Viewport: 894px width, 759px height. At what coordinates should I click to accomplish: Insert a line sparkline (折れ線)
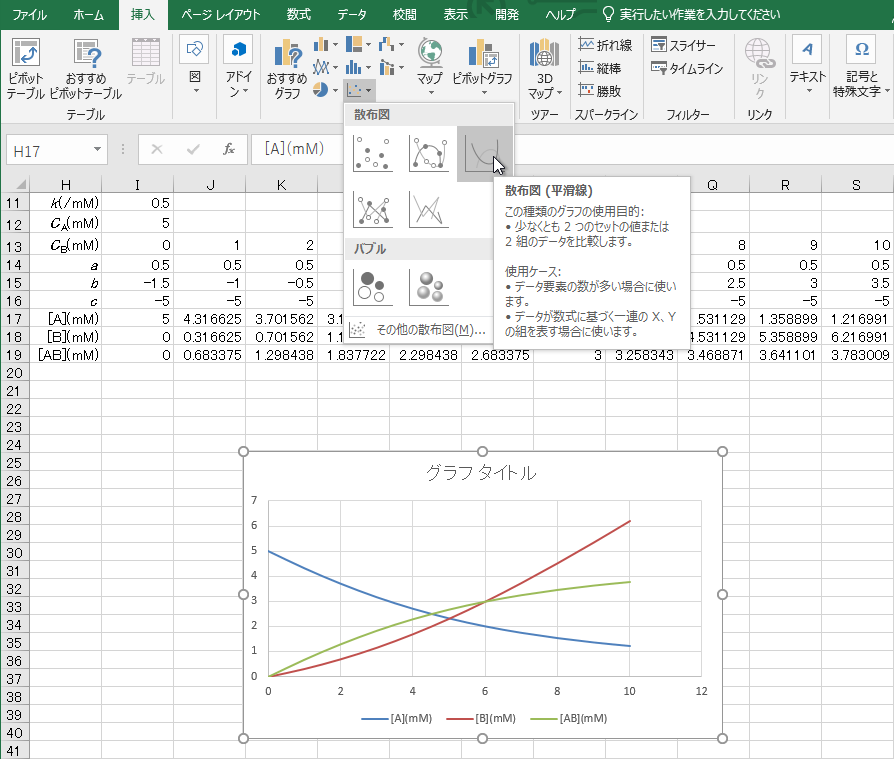pos(606,44)
